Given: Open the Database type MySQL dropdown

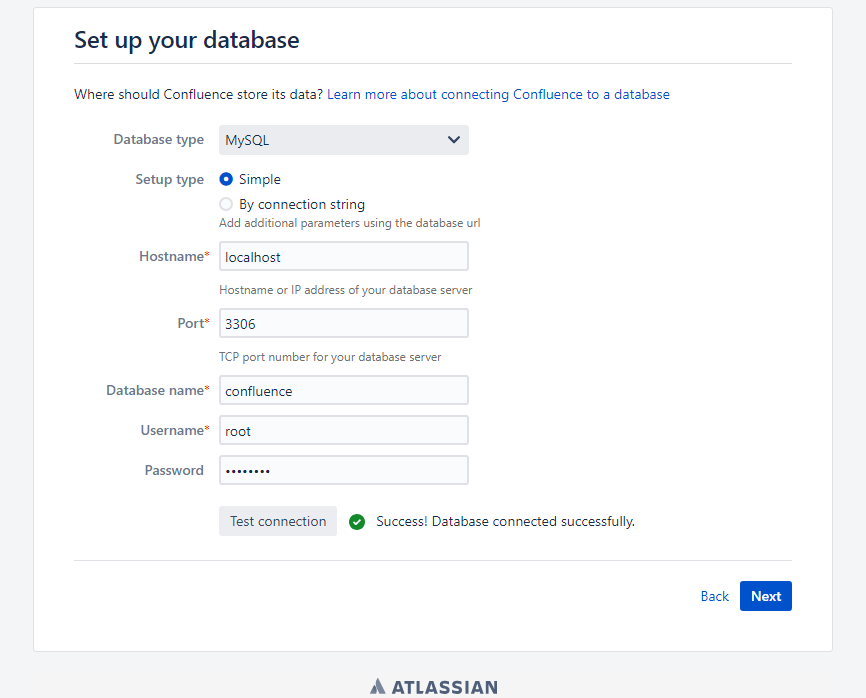Looking at the screenshot, I should pyautogui.click(x=344, y=140).
